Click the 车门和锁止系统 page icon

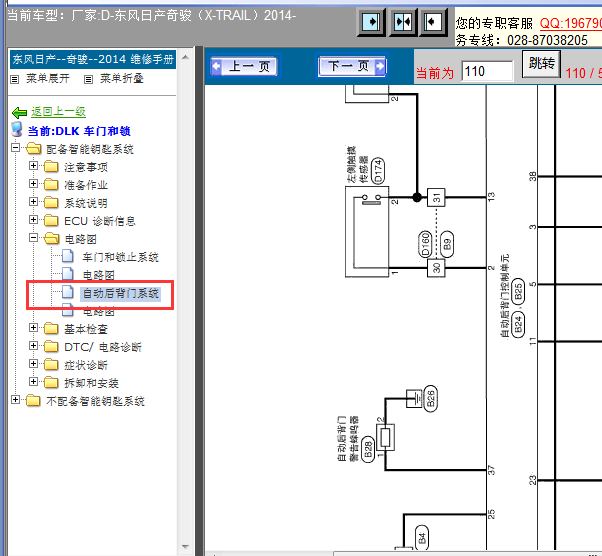click(x=68, y=256)
